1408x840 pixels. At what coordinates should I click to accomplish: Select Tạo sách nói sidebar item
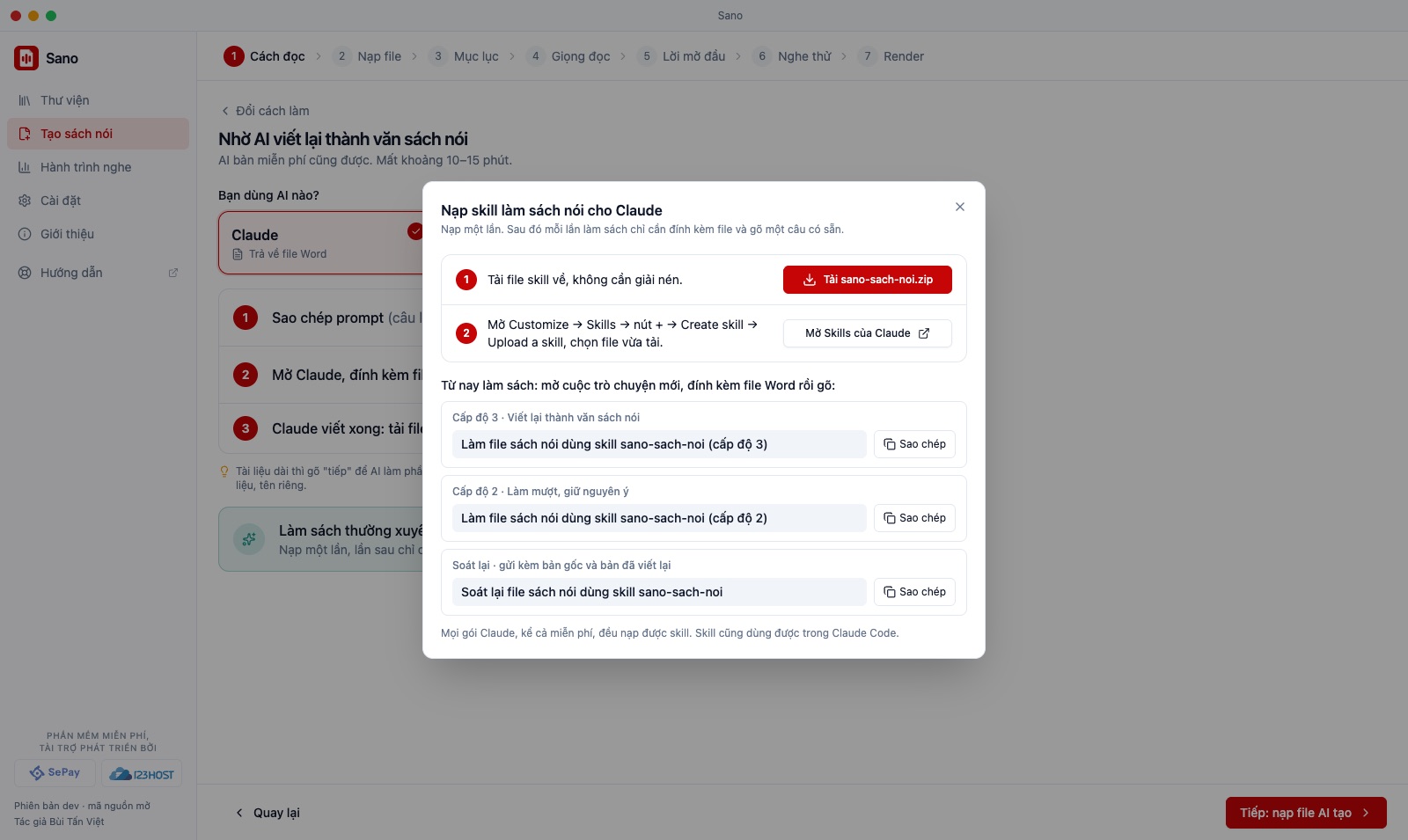(x=98, y=134)
